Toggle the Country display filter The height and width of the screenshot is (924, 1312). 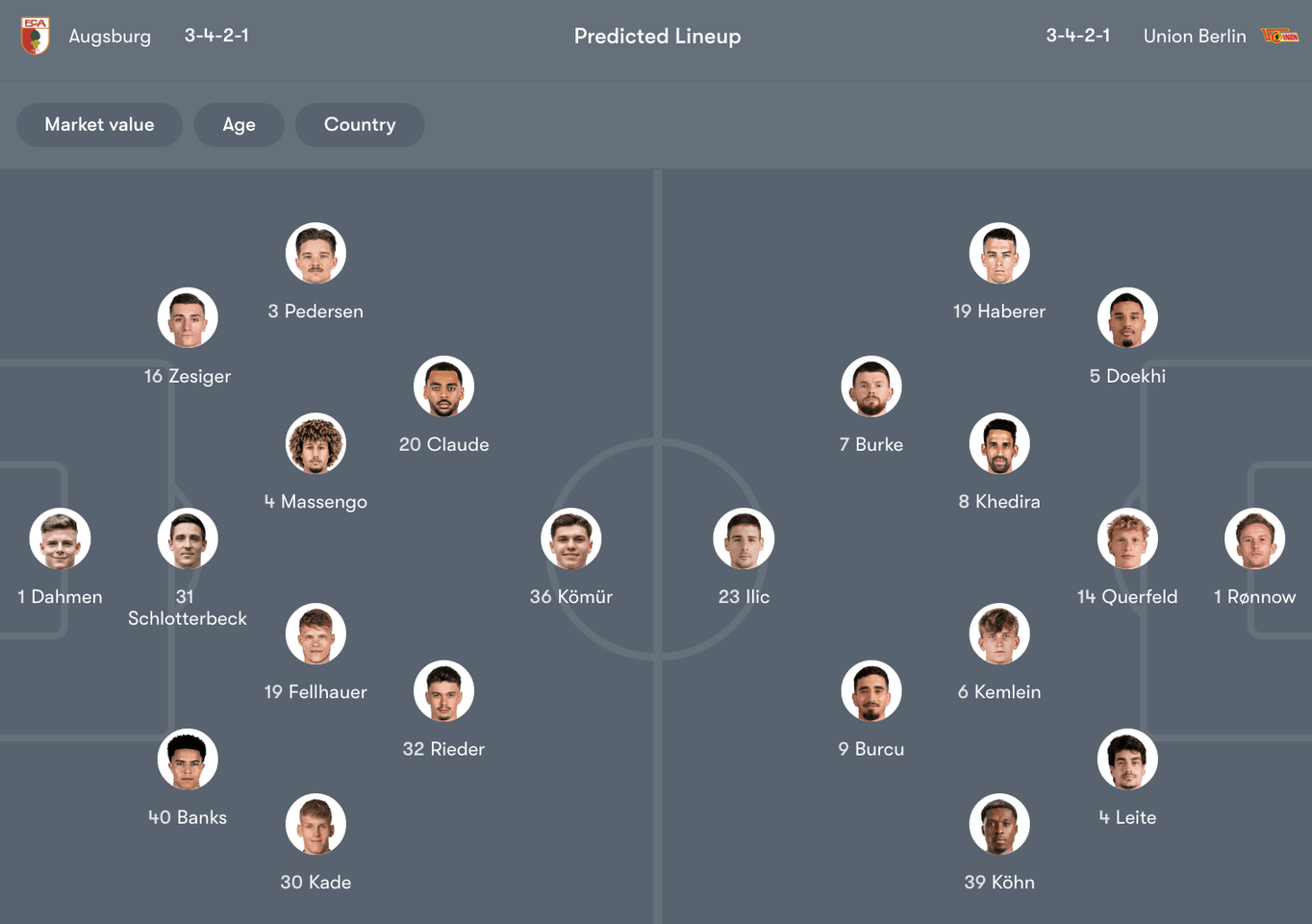click(360, 125)
